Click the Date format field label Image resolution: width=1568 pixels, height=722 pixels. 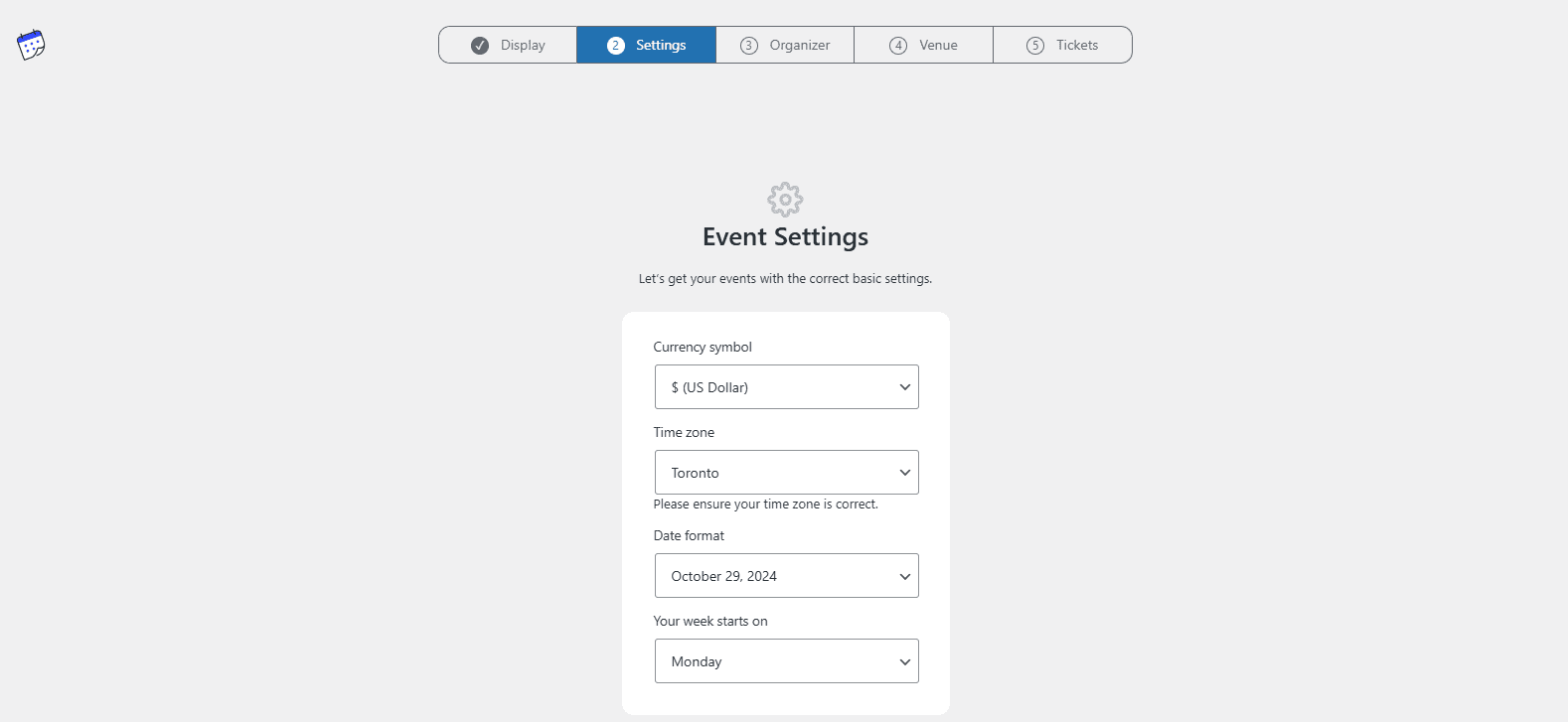[x=689, y=535]
